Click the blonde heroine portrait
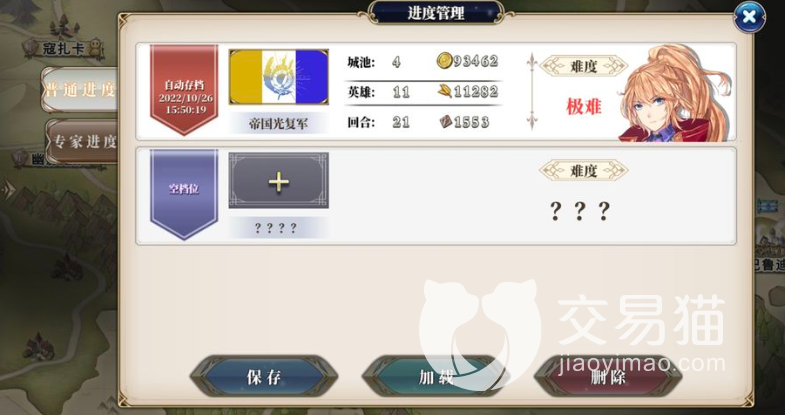Image resolution: width=785 pixels, height=415 pixels. [x=676, y=93]
